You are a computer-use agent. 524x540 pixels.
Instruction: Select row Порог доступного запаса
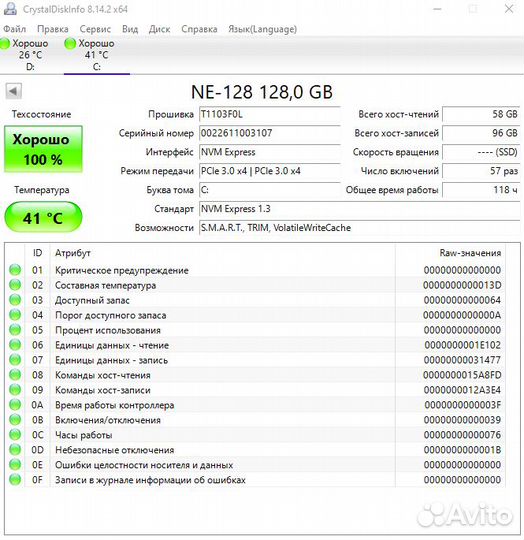[255, 315]
